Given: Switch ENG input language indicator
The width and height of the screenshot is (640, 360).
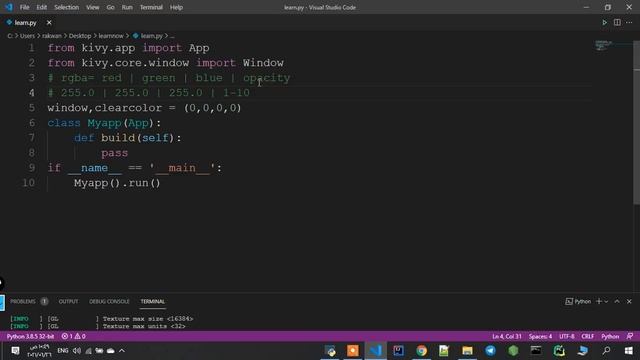Looking at the screenshot, I should click(x=62, y=351).
